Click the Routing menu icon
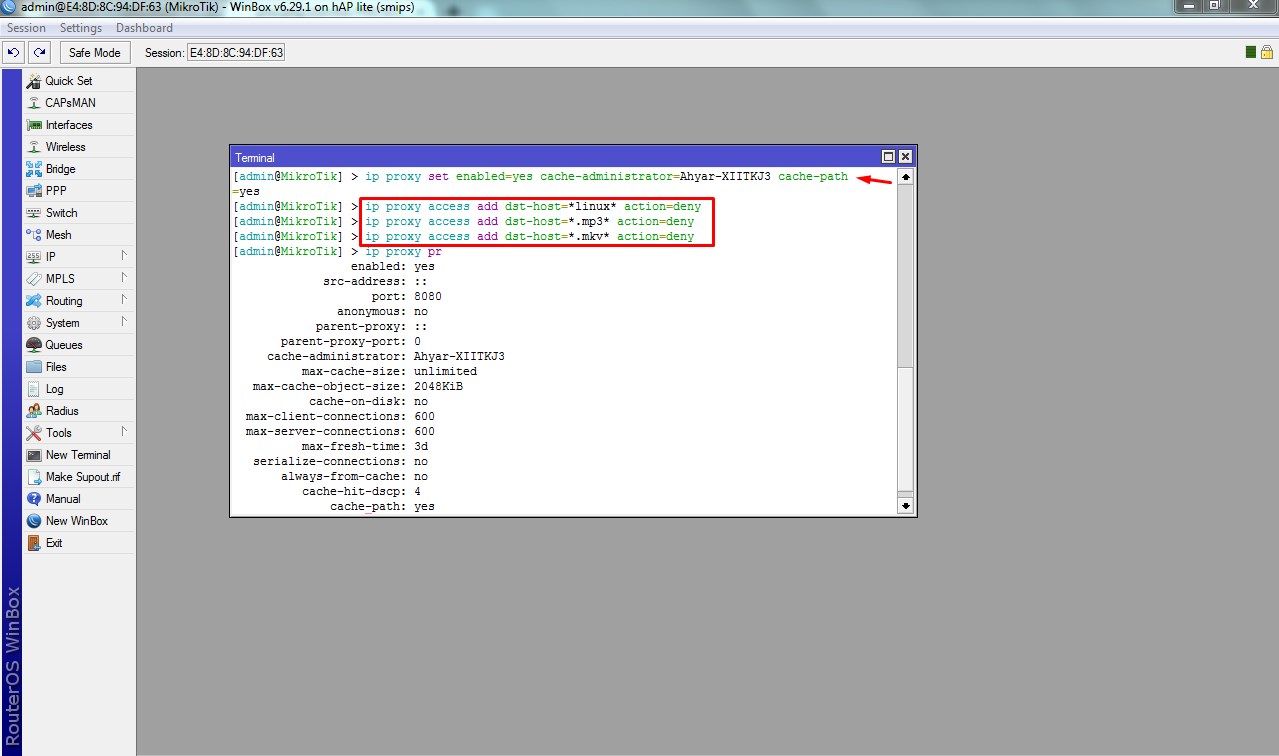 pos(34,301)
